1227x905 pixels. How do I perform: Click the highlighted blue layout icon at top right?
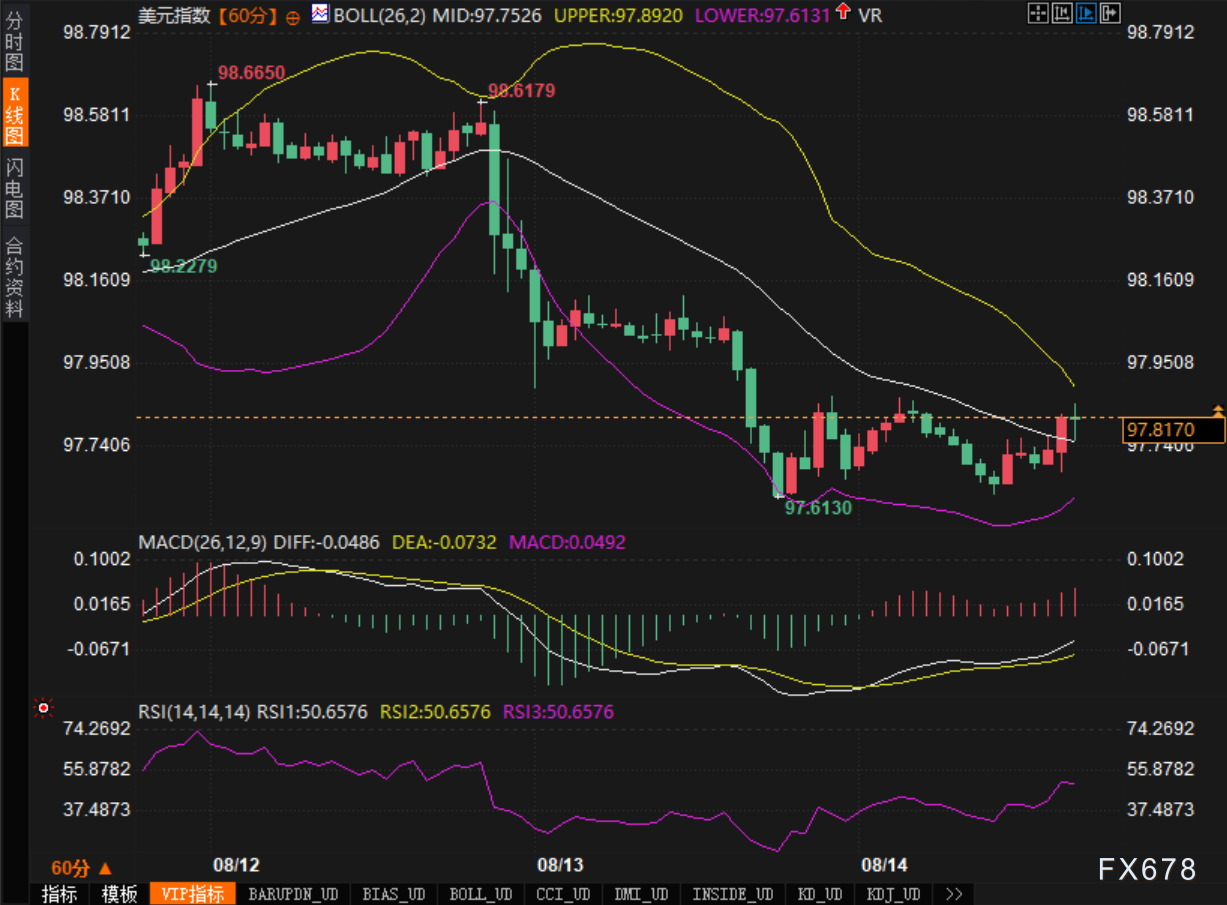point(1085,13)
